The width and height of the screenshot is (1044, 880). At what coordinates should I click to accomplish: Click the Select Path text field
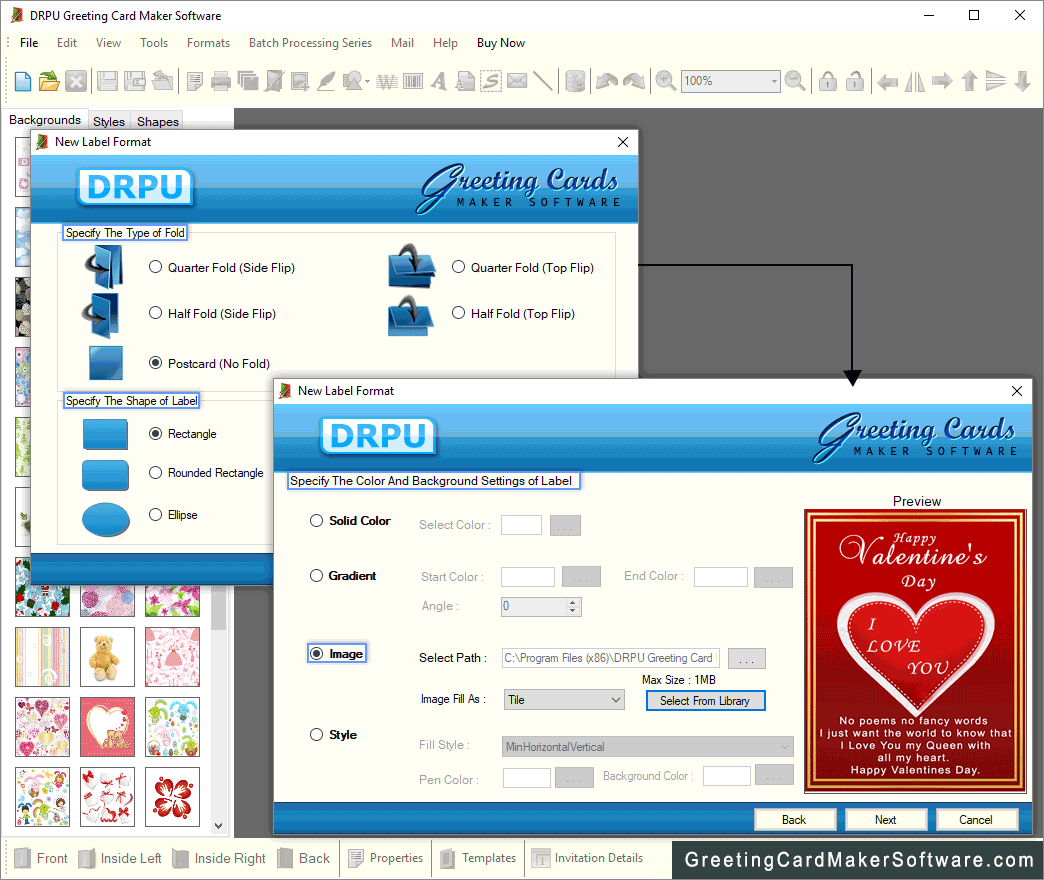pyautogui.click(x=611, y=658)
